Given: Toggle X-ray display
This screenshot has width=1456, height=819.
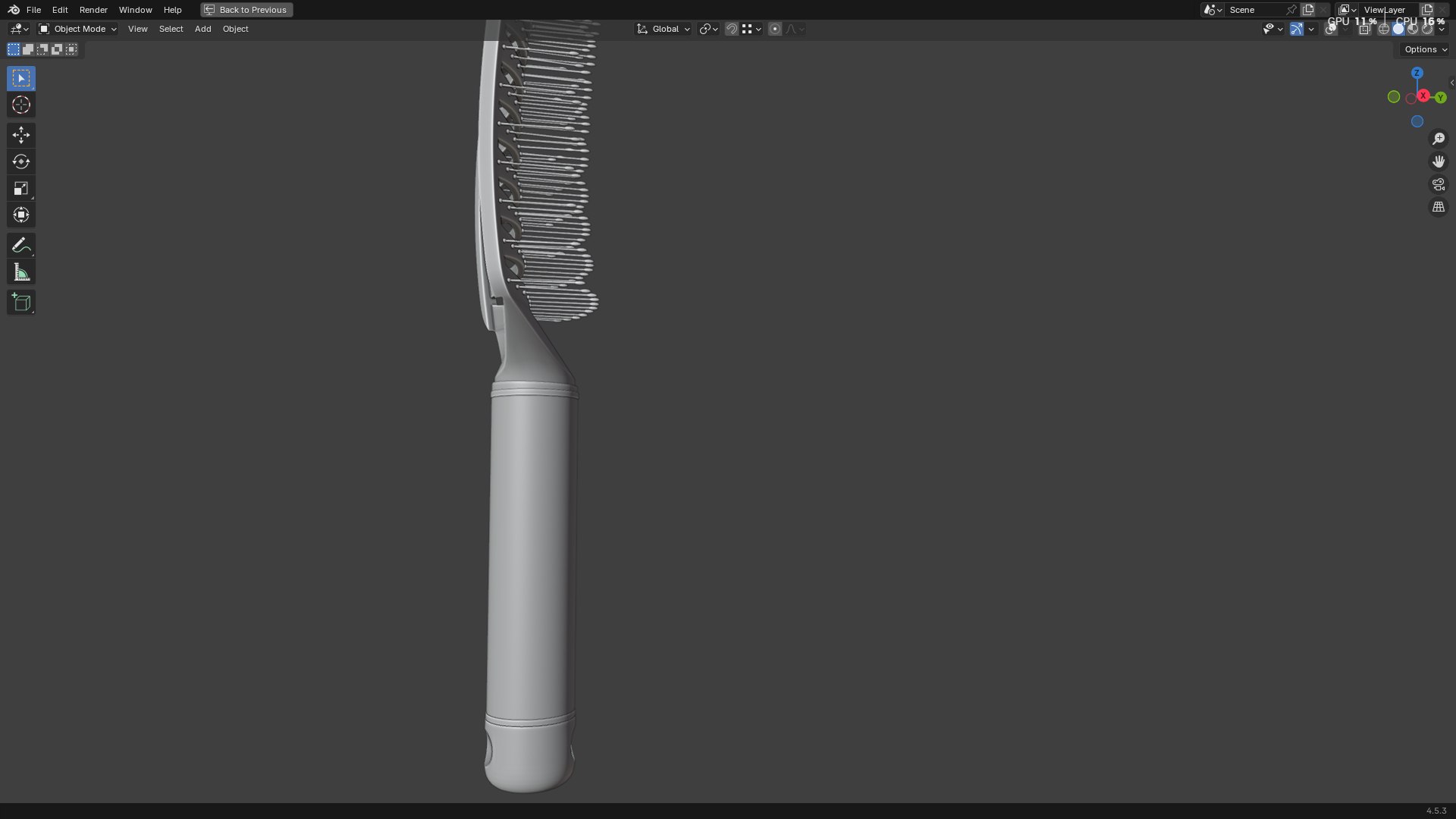Looking at the screenshot, I should [1364, 29].
